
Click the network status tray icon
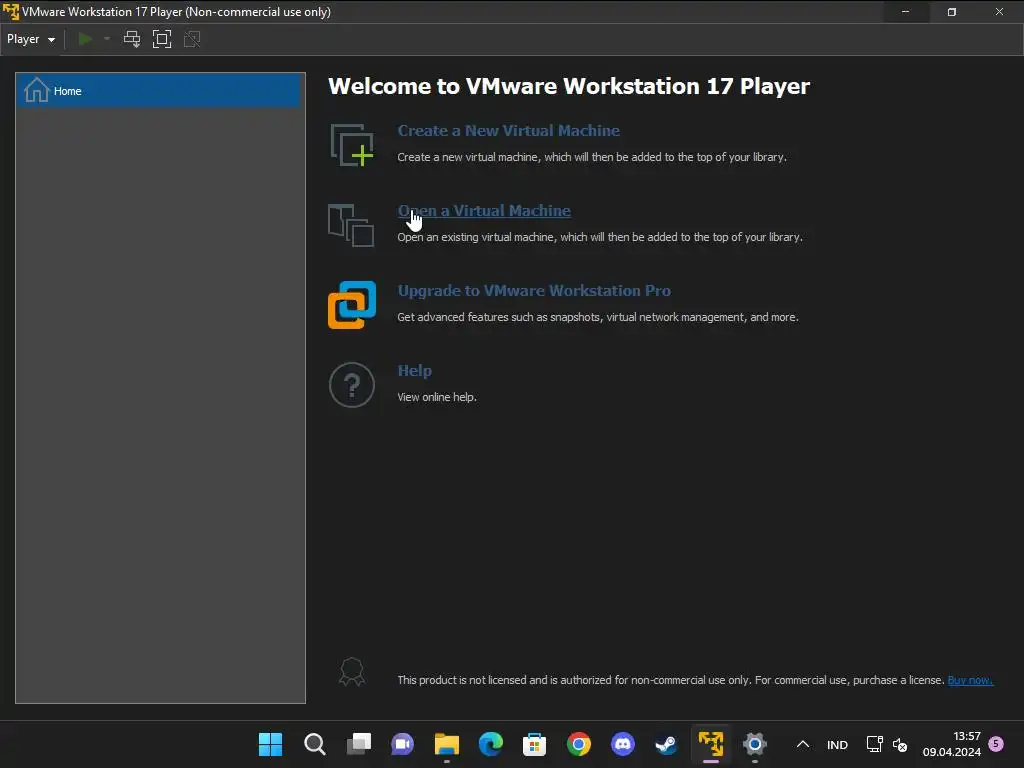[874, 744]
